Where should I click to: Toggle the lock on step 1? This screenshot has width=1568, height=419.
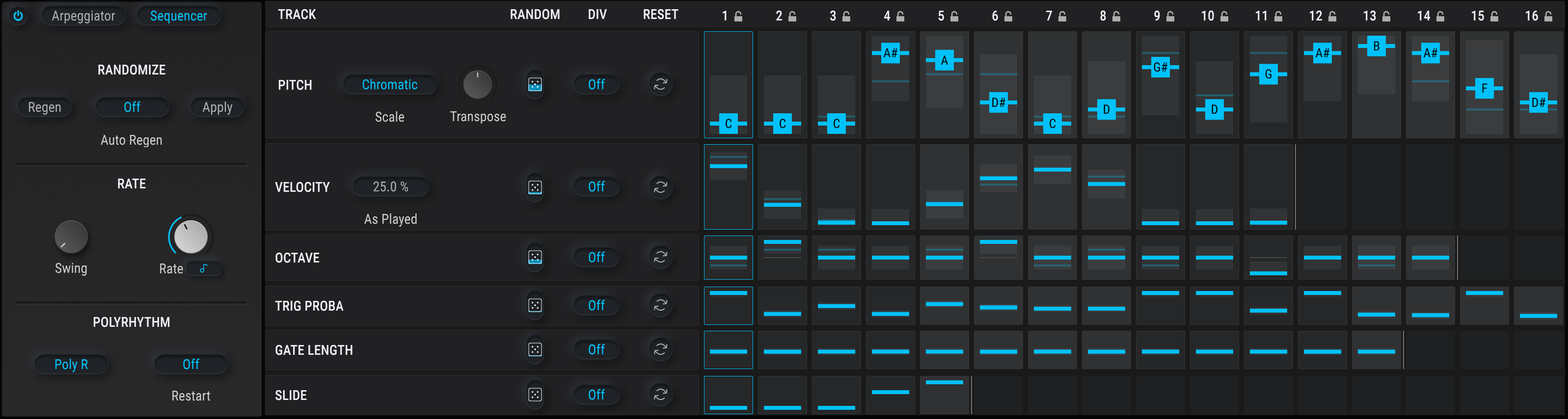(x=738, y=16)
